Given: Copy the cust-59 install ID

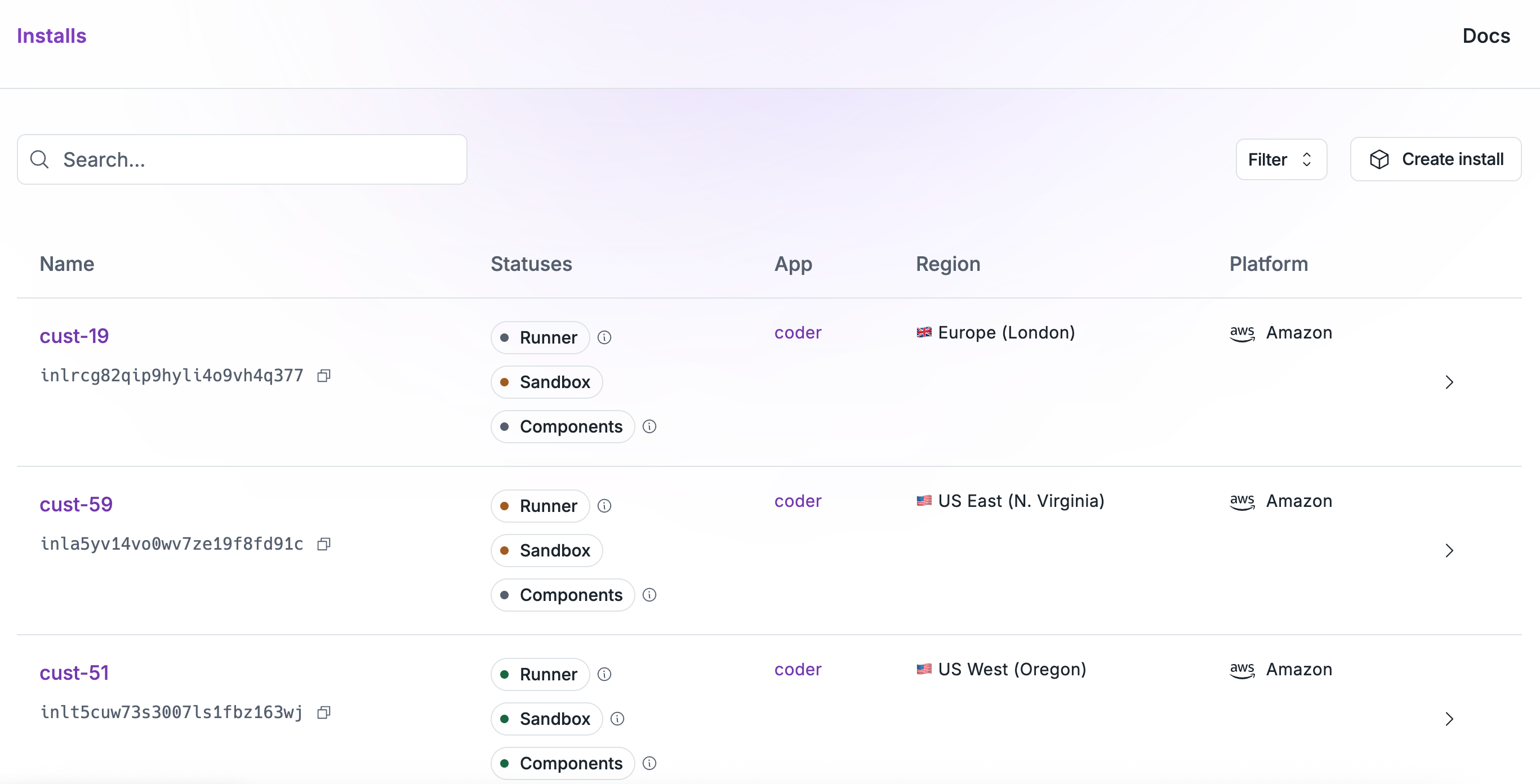Looking at the screenshot, I should 323,545.
